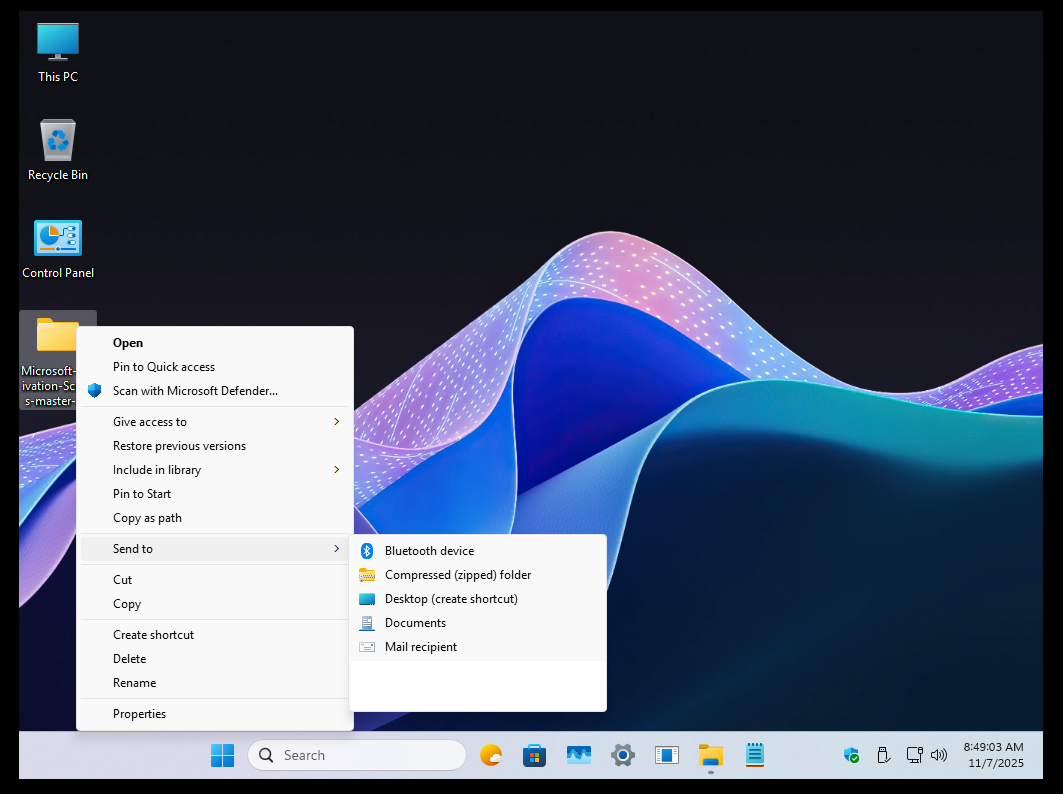Expand the Send to submenu arrow
Screen dimensions: 1063x794
click(336, 549)
